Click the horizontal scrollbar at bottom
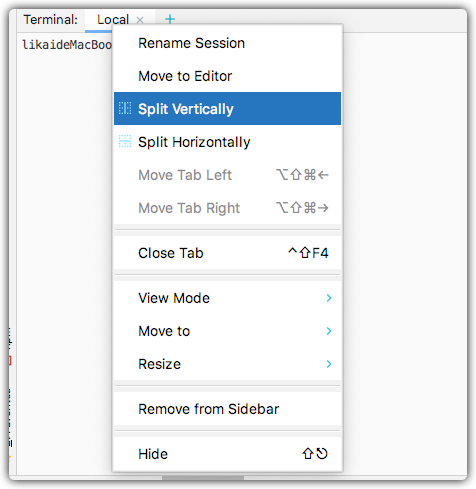The width and height of the screenshot is (476, 489). [x=203, y=478]
